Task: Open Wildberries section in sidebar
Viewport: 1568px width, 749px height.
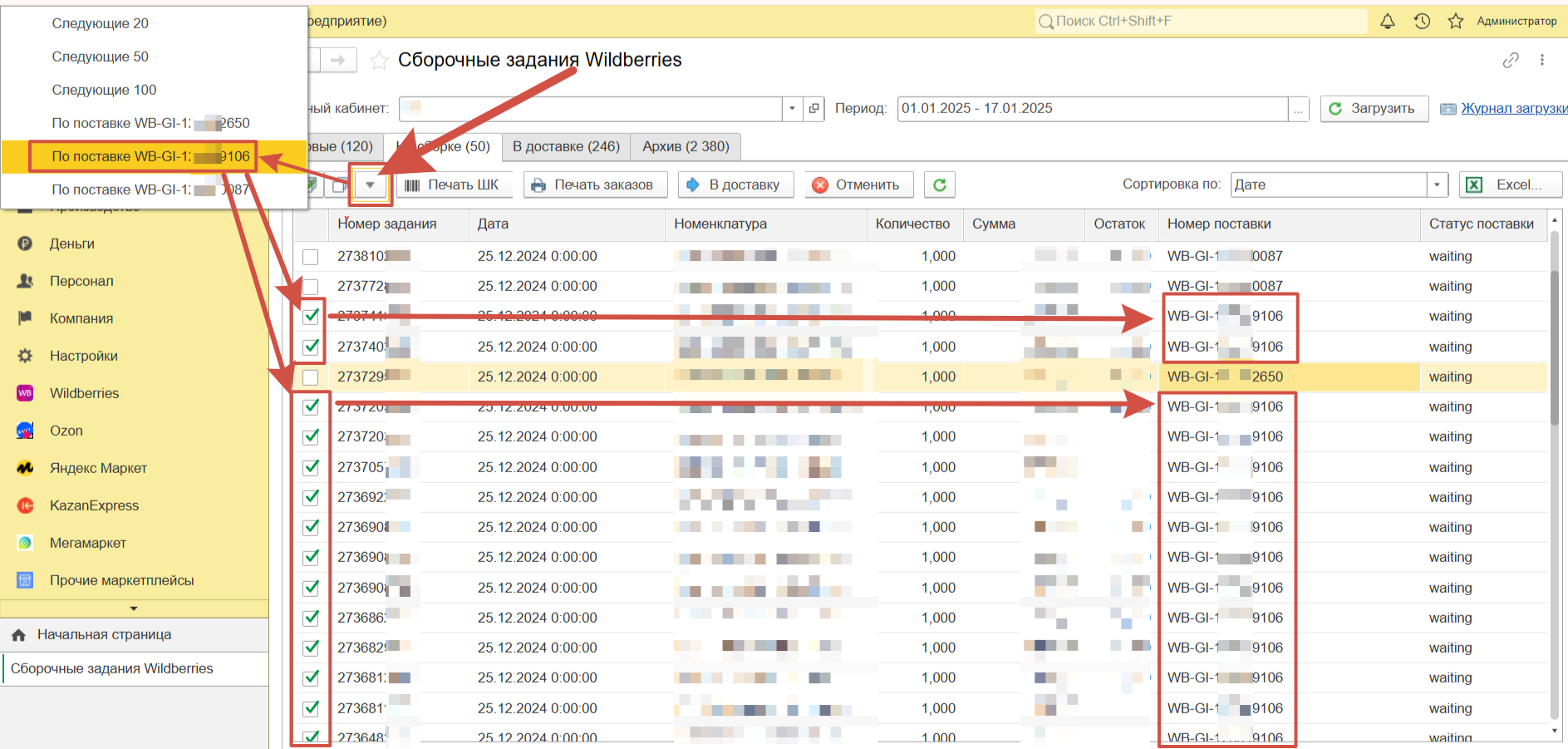Action: 84,393
